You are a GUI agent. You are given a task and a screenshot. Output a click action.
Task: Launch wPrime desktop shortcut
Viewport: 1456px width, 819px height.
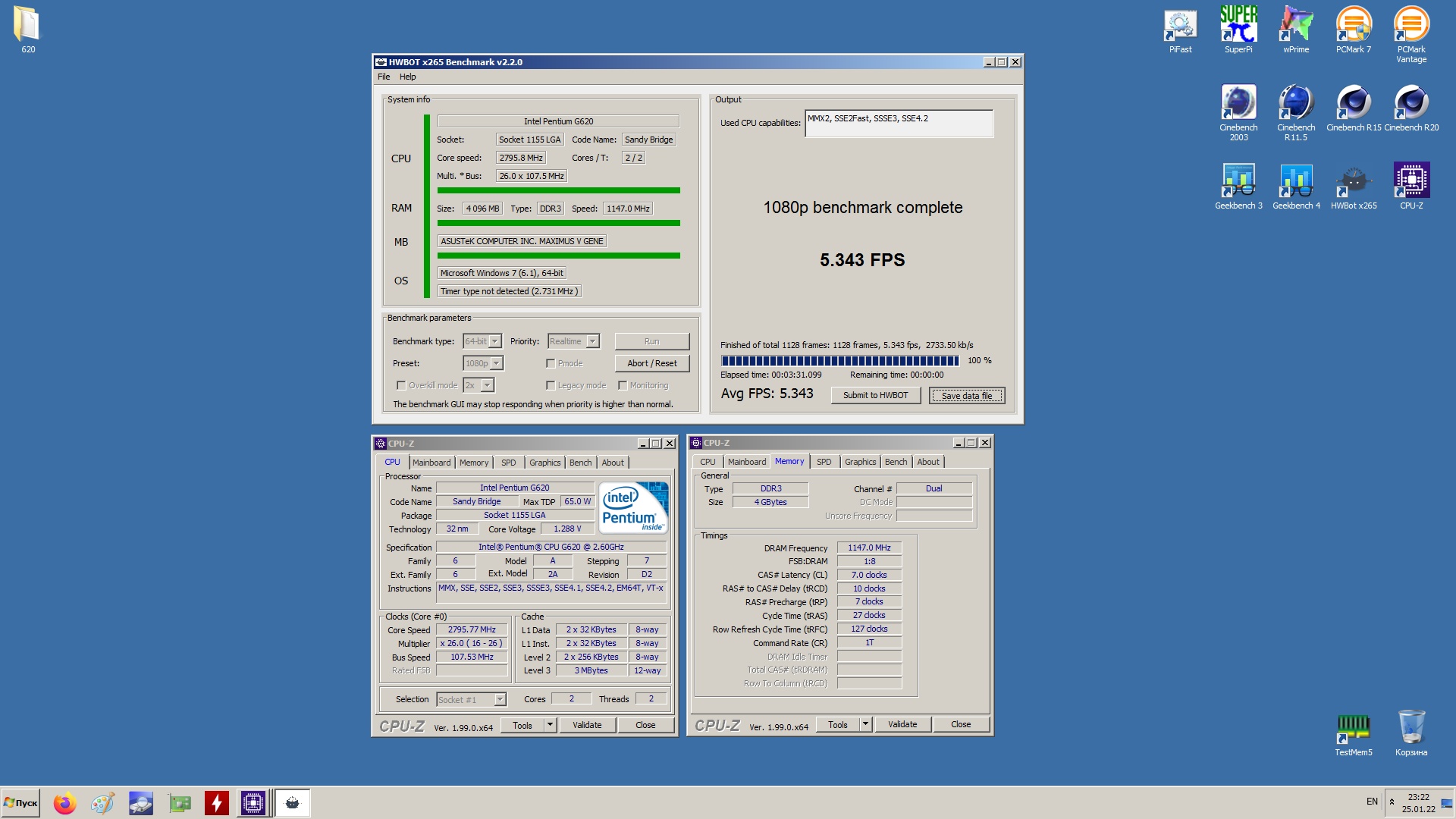pyautogui.click(x=1296, y=30)
